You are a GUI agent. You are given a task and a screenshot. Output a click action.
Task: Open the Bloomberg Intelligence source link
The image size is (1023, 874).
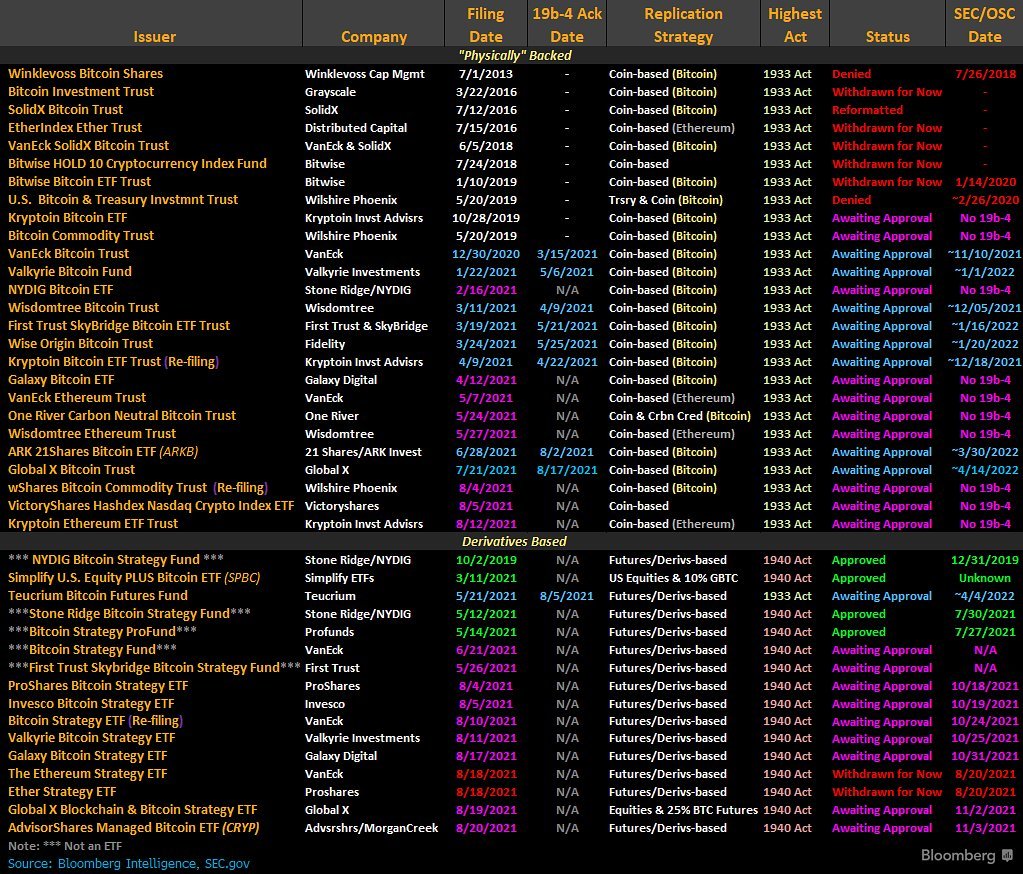click(127, 864)
